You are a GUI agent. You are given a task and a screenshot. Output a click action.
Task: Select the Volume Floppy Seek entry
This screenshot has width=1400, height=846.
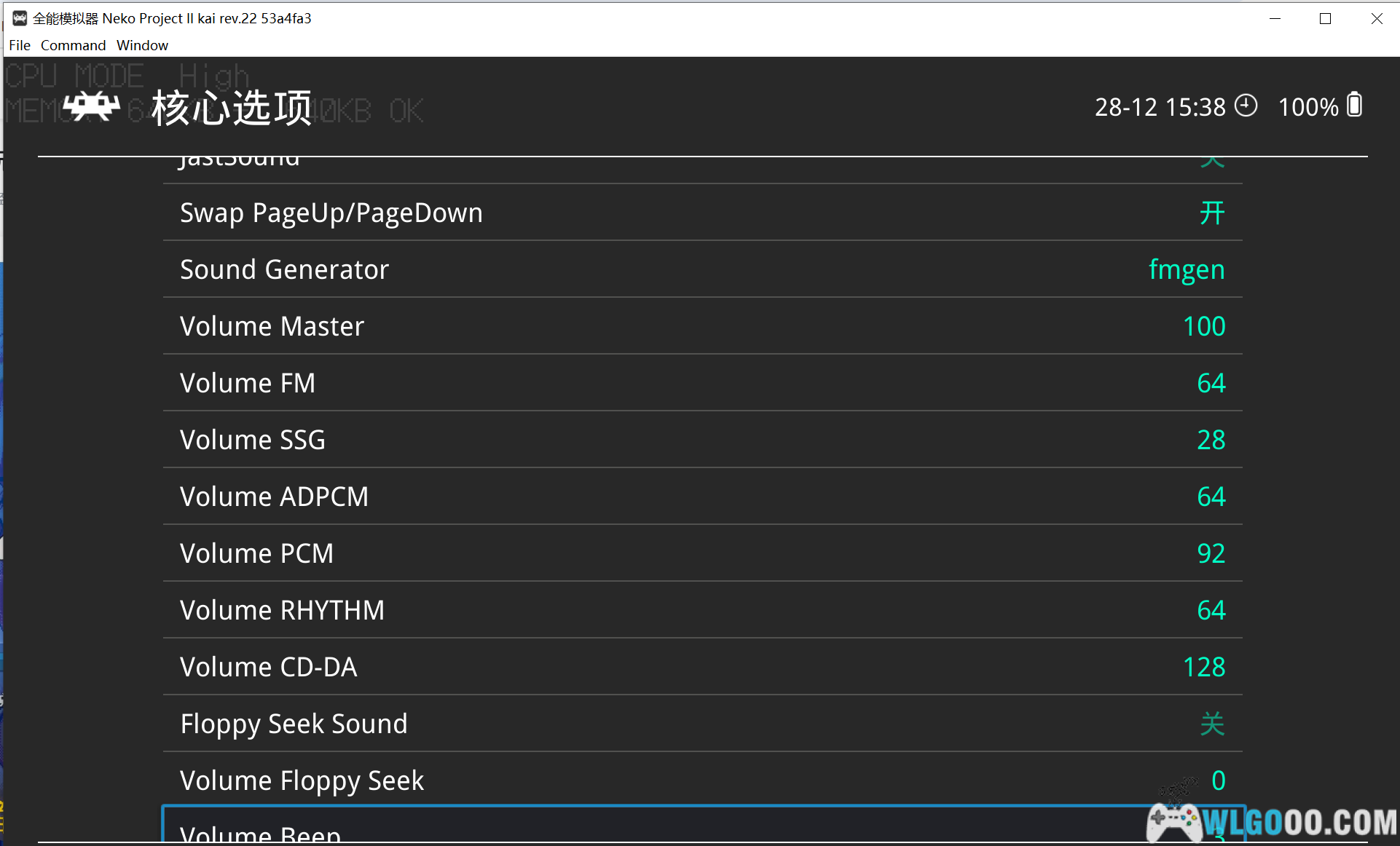(702, 780)
